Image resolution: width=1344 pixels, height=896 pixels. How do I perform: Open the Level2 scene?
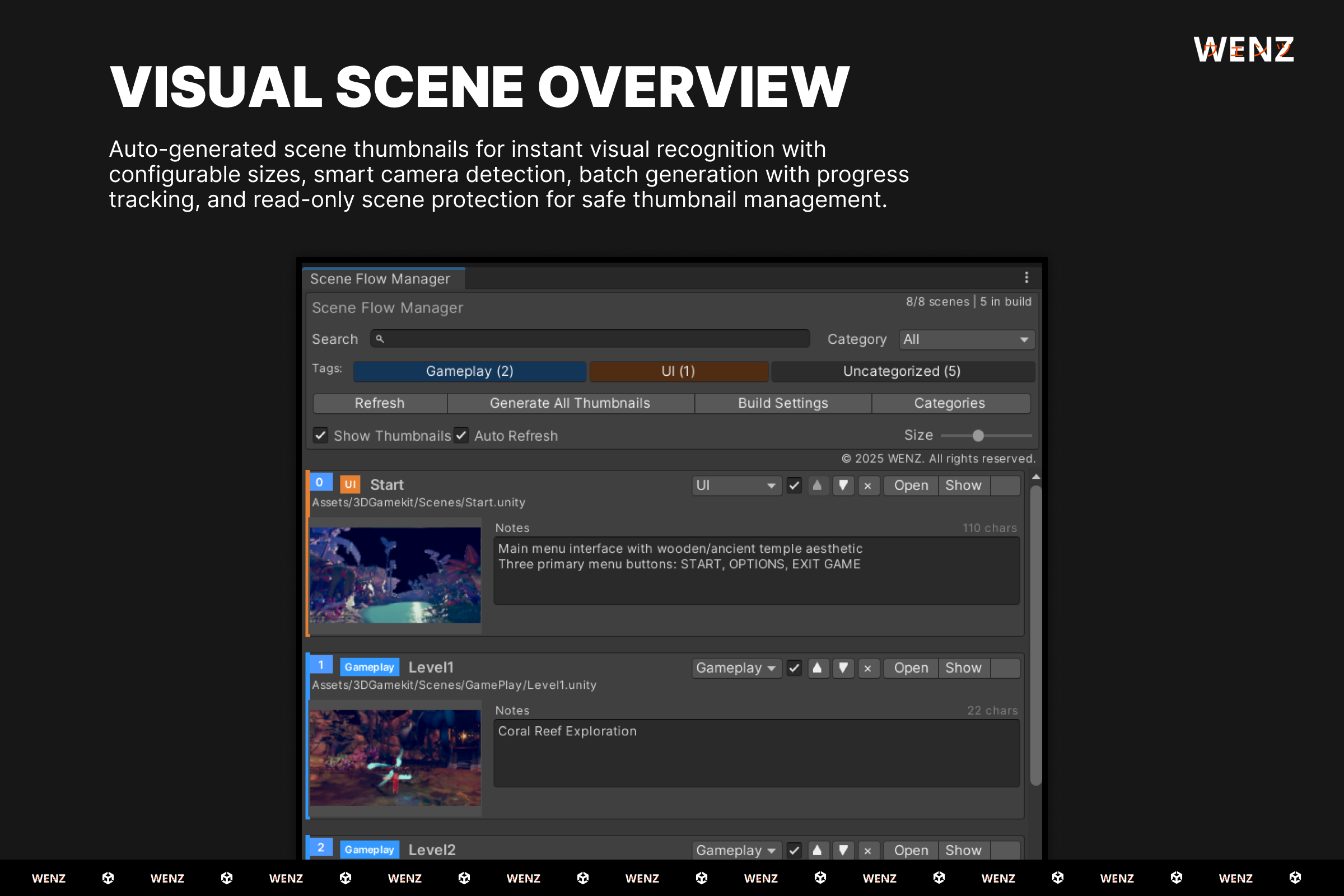(911, 850)
